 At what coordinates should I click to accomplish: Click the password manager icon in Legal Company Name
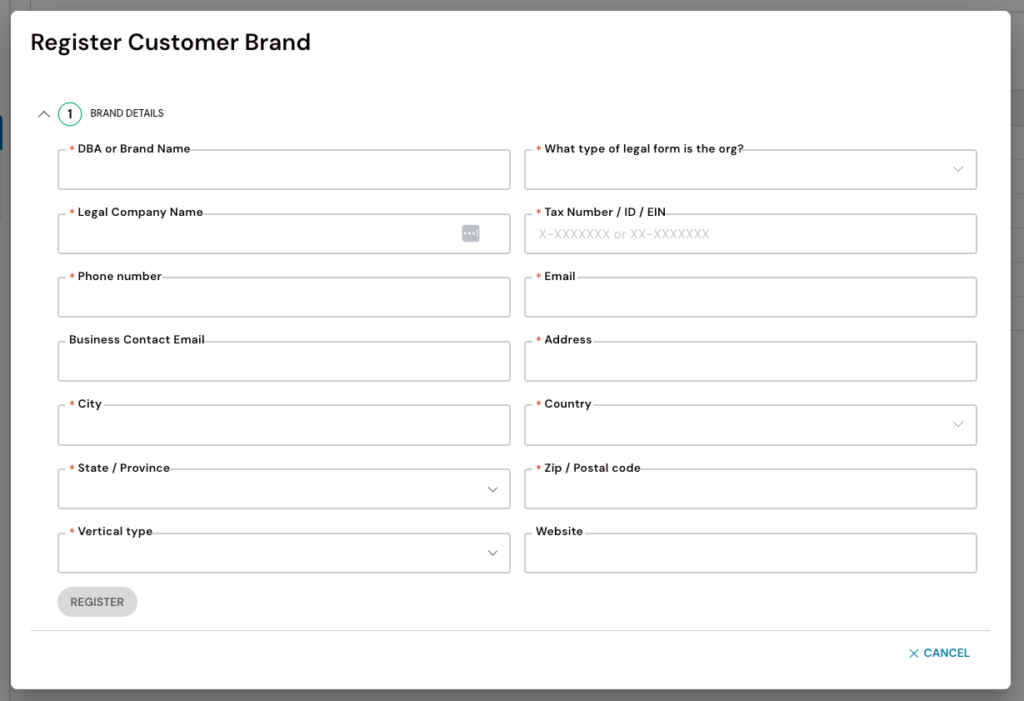pyautogui.click(x=470, y=233)
